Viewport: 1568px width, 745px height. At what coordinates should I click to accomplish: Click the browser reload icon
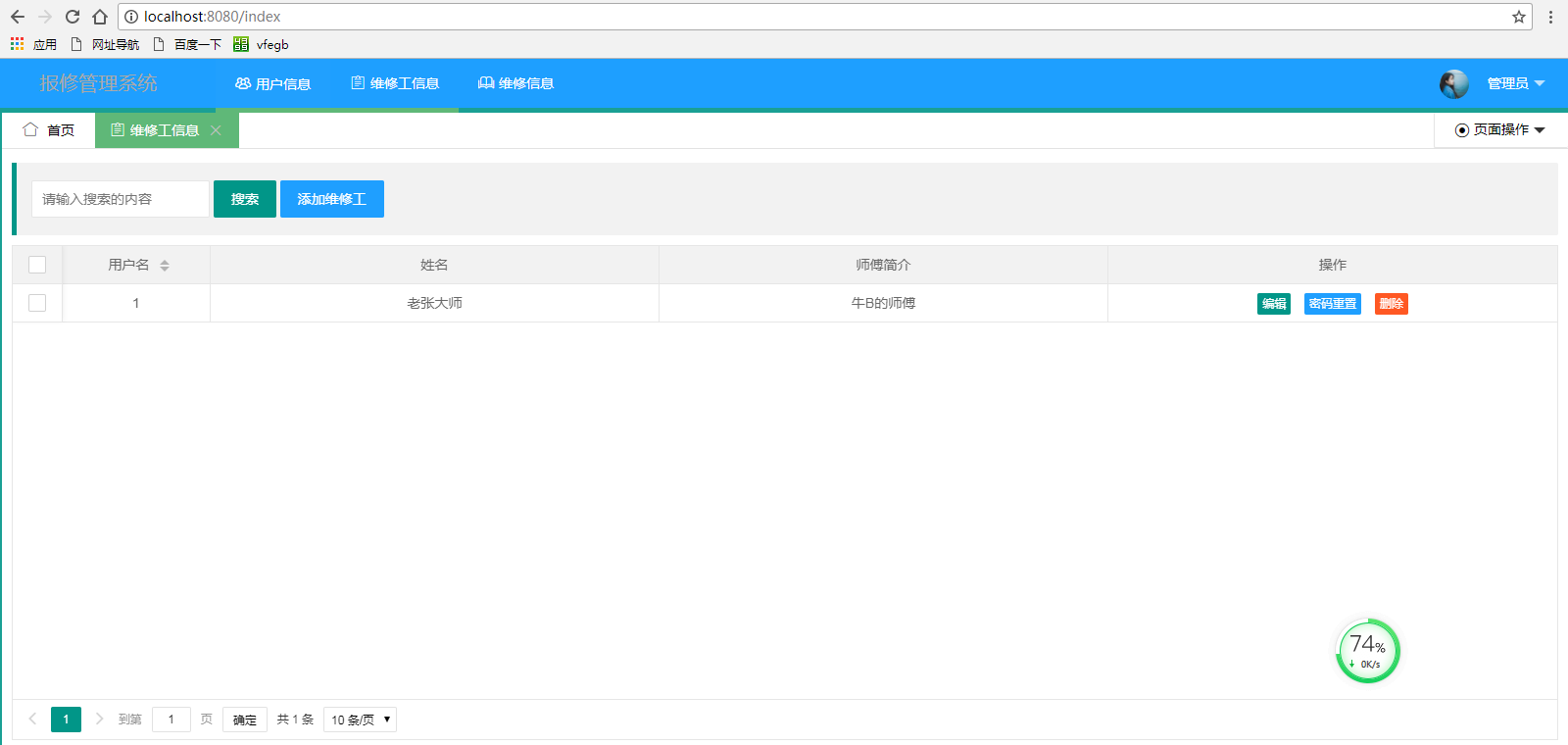tap(73, 17)
